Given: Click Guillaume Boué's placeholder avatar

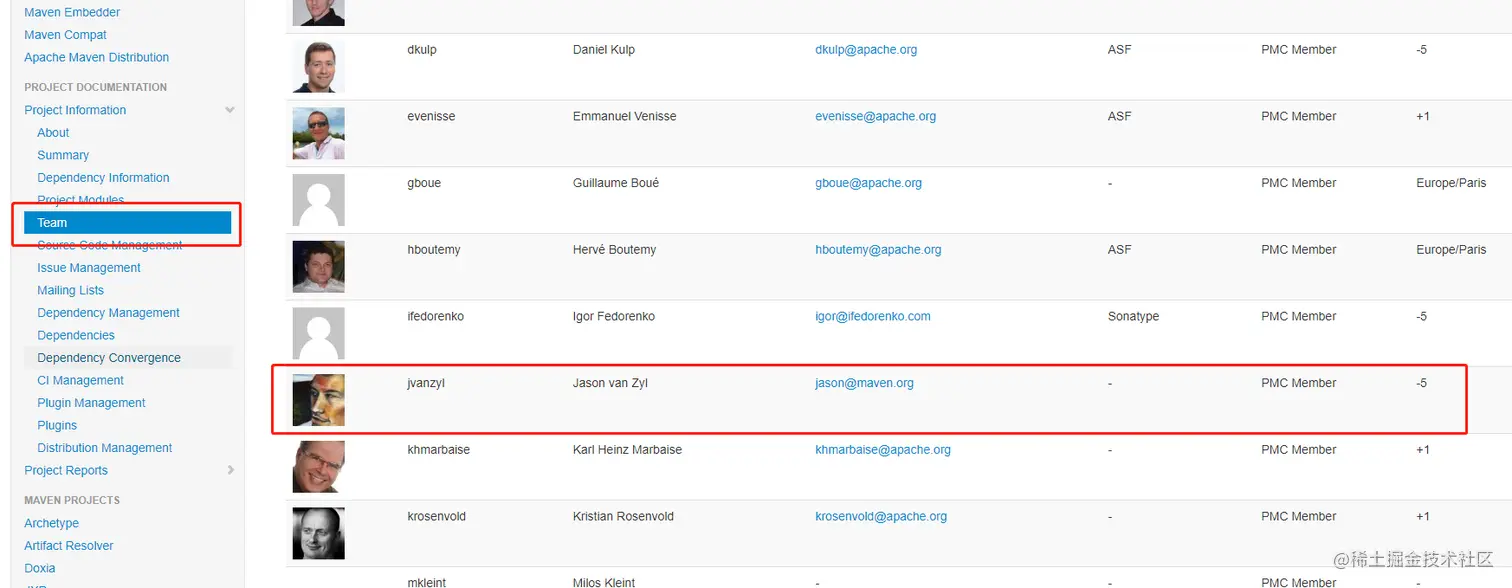Looking at the screenshot, I should tap(319, 200).
